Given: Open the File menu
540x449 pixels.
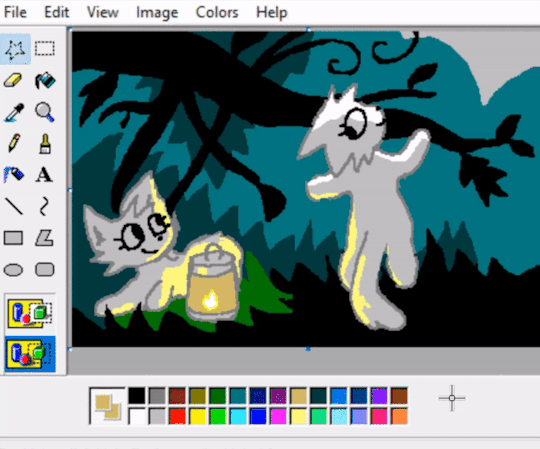Looking at the screenshot, I should pyautogui.click(x=15, y=13).
